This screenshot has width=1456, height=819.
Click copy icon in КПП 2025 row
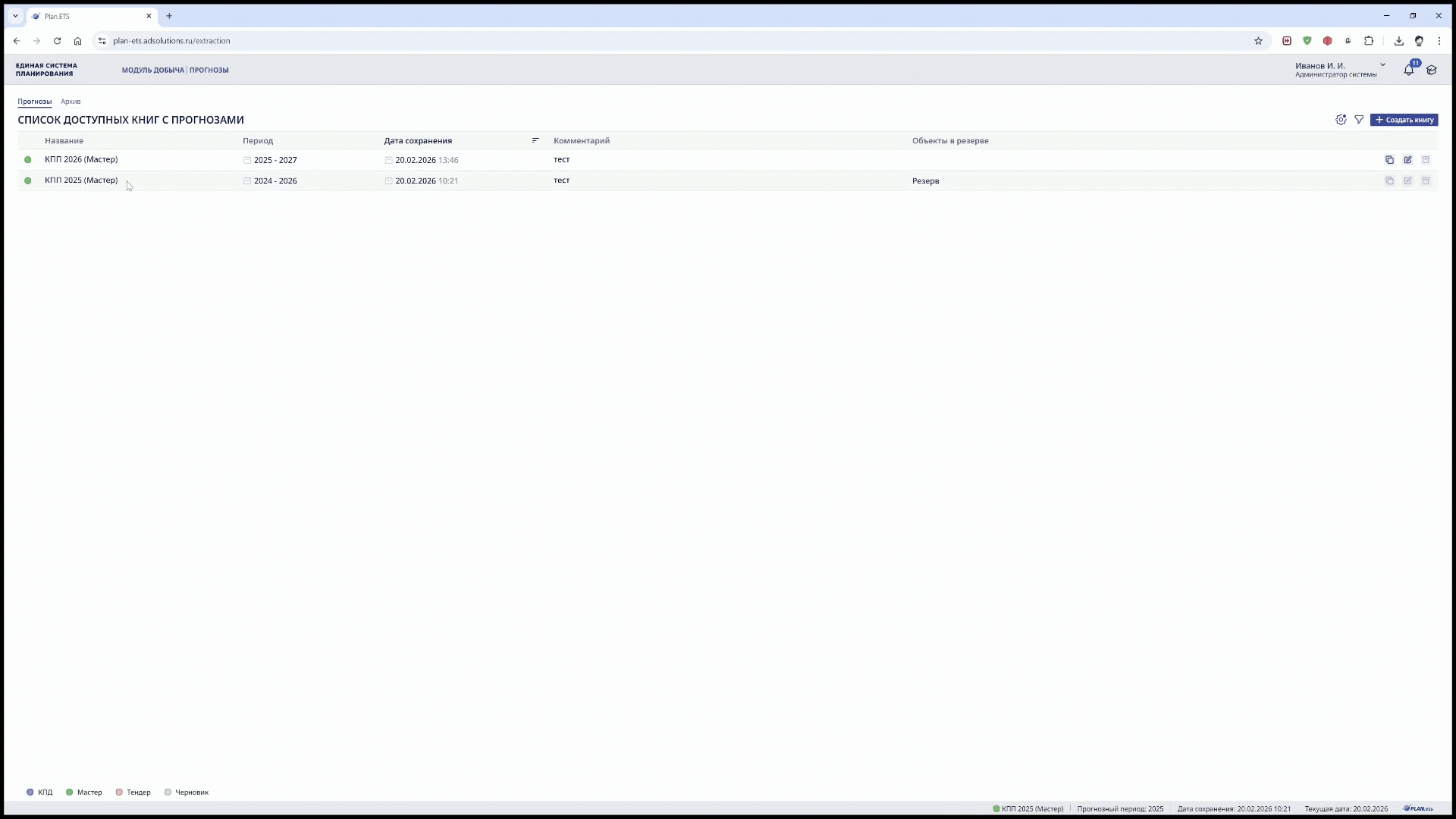tap(1389, 180)
